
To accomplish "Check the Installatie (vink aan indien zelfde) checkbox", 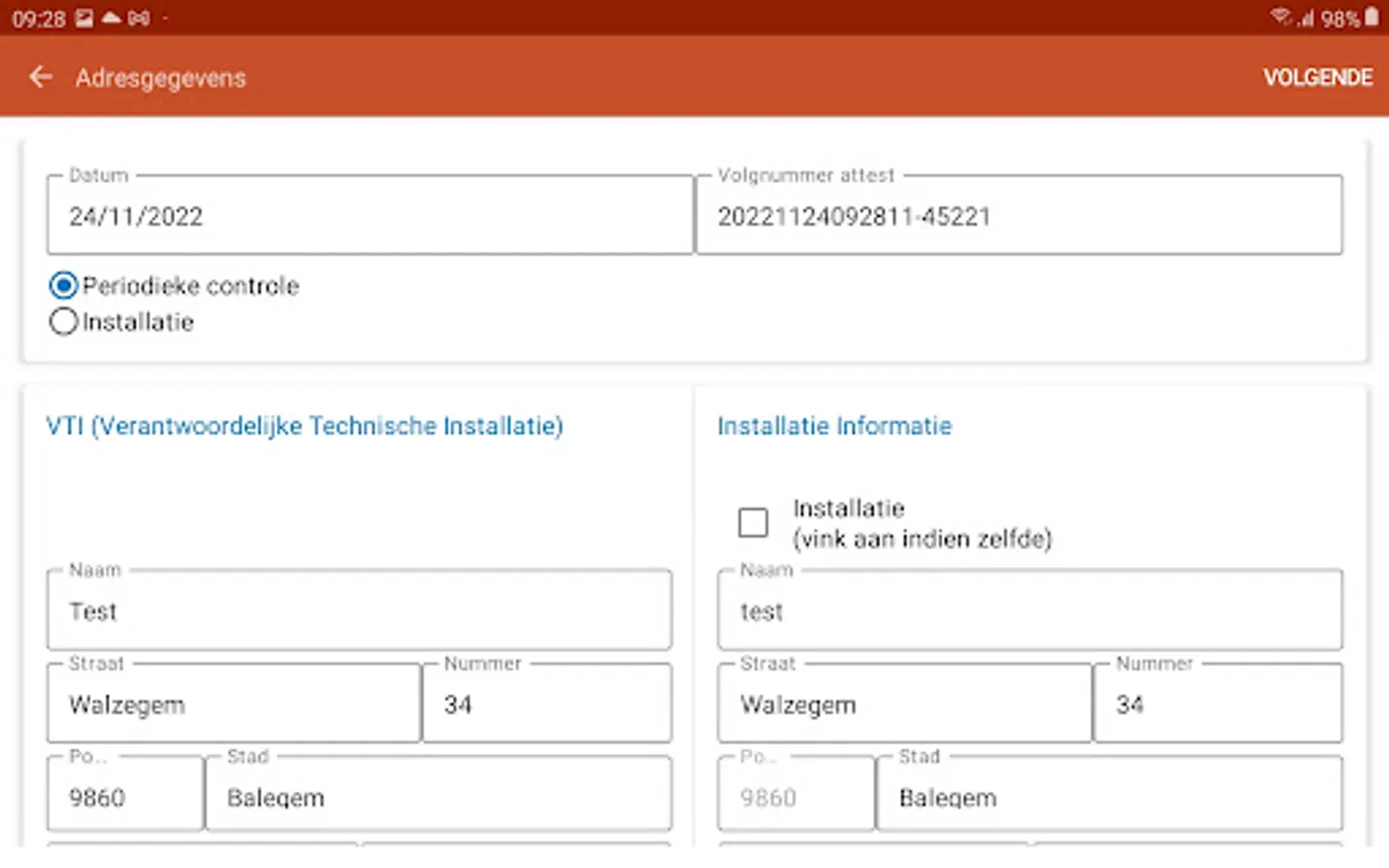I will (753, 522).
